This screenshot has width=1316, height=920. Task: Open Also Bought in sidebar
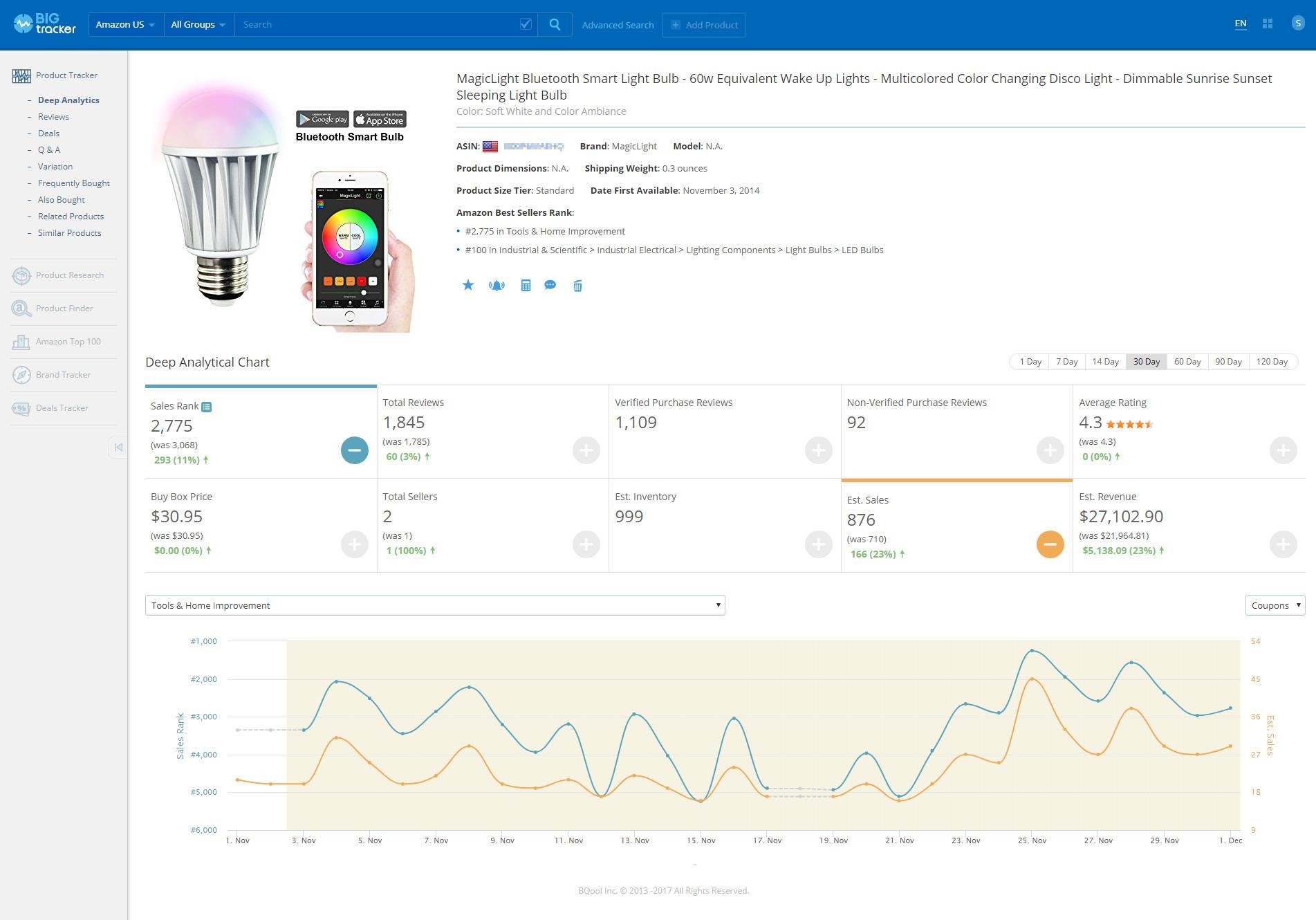[x=62, y=199]
